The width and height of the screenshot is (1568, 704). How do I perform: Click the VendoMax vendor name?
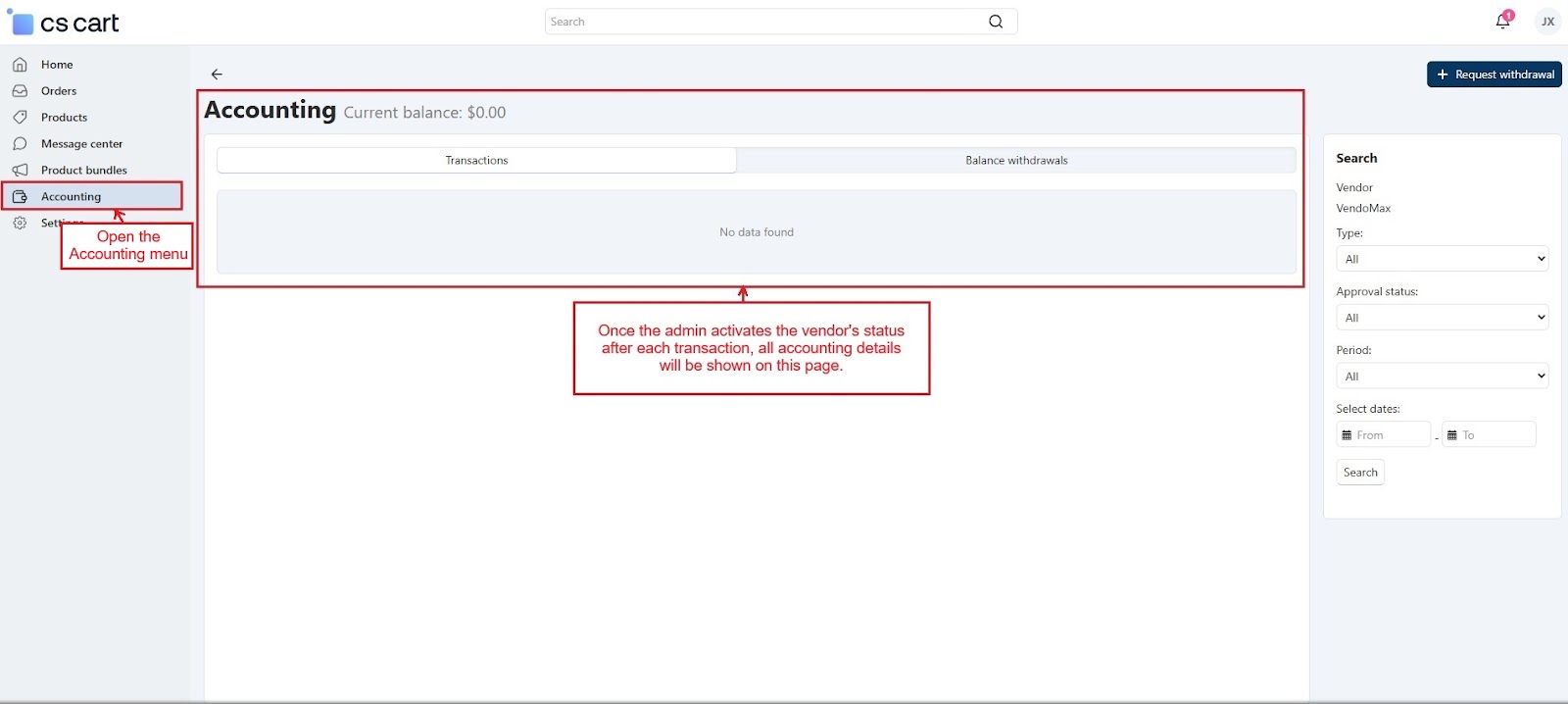coord(1363,208)
